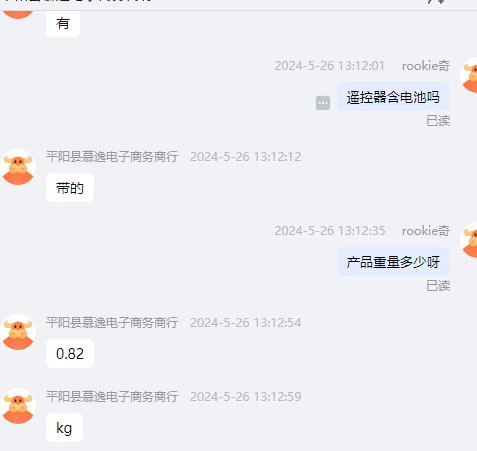Click rookie奇 username at 13:12:01
Viewport: 477px width, 451px height.
click(426, 66)
